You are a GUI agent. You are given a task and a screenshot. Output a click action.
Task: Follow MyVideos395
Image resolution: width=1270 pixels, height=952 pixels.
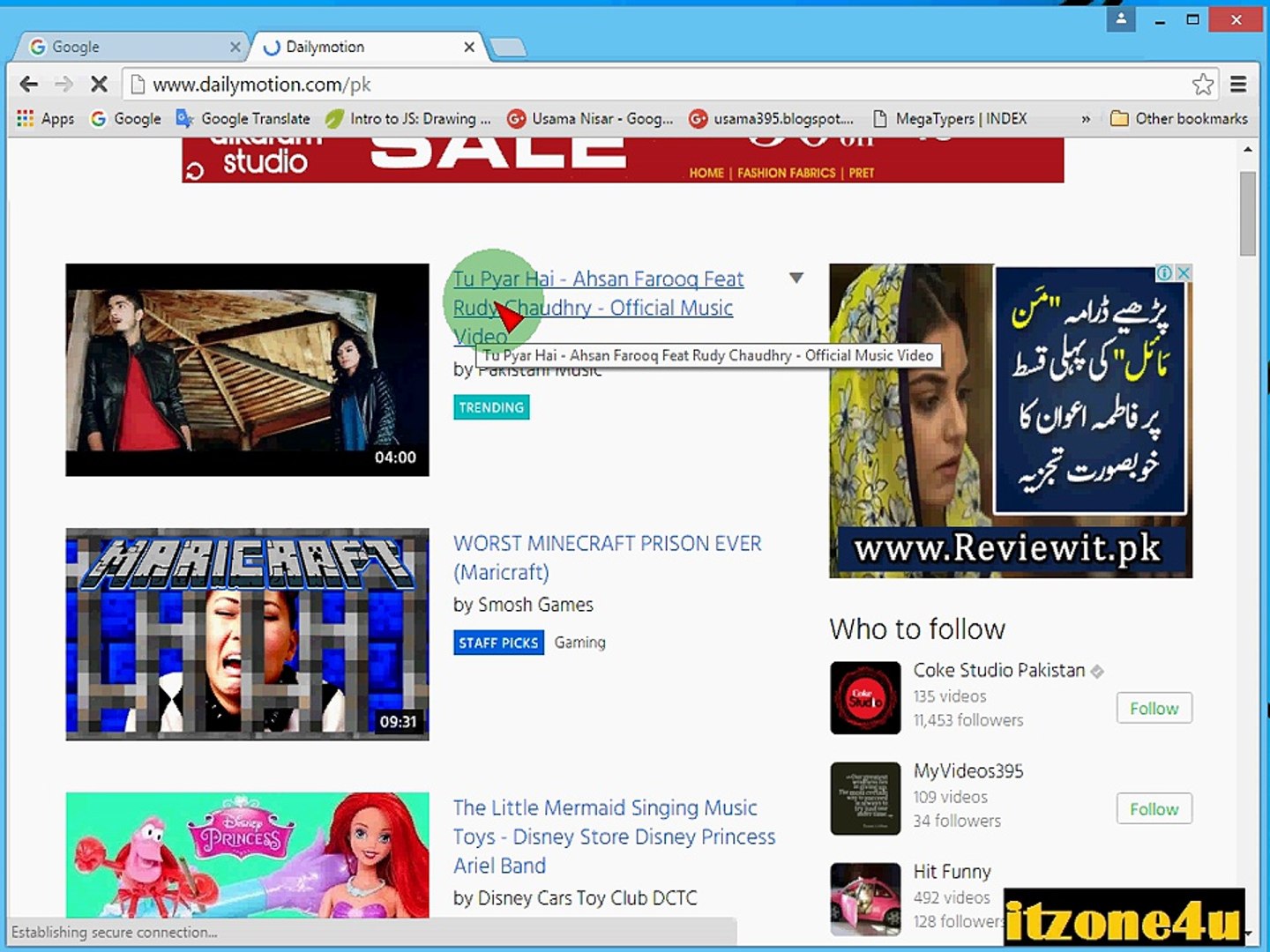pos(1154,808)
